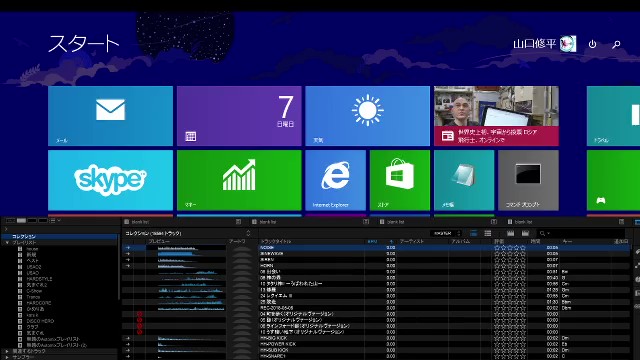Open the C-Show playlist
Screen dimensions: 640x360
[34, 291]
